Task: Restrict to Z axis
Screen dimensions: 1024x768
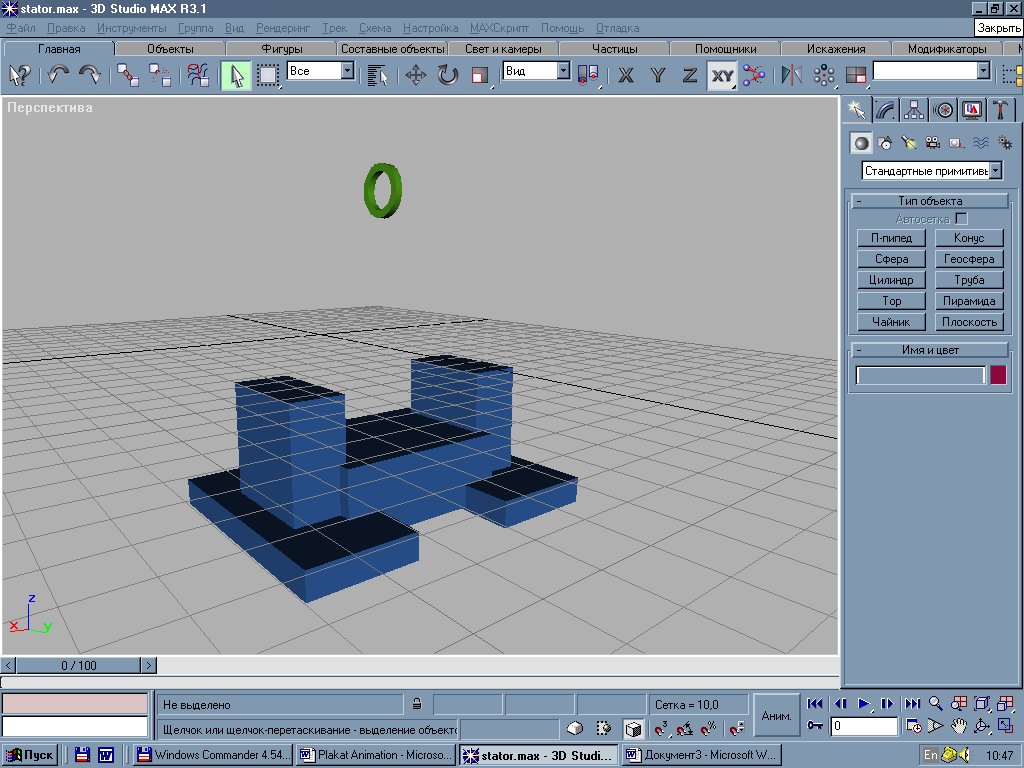Action: (690, 75)
